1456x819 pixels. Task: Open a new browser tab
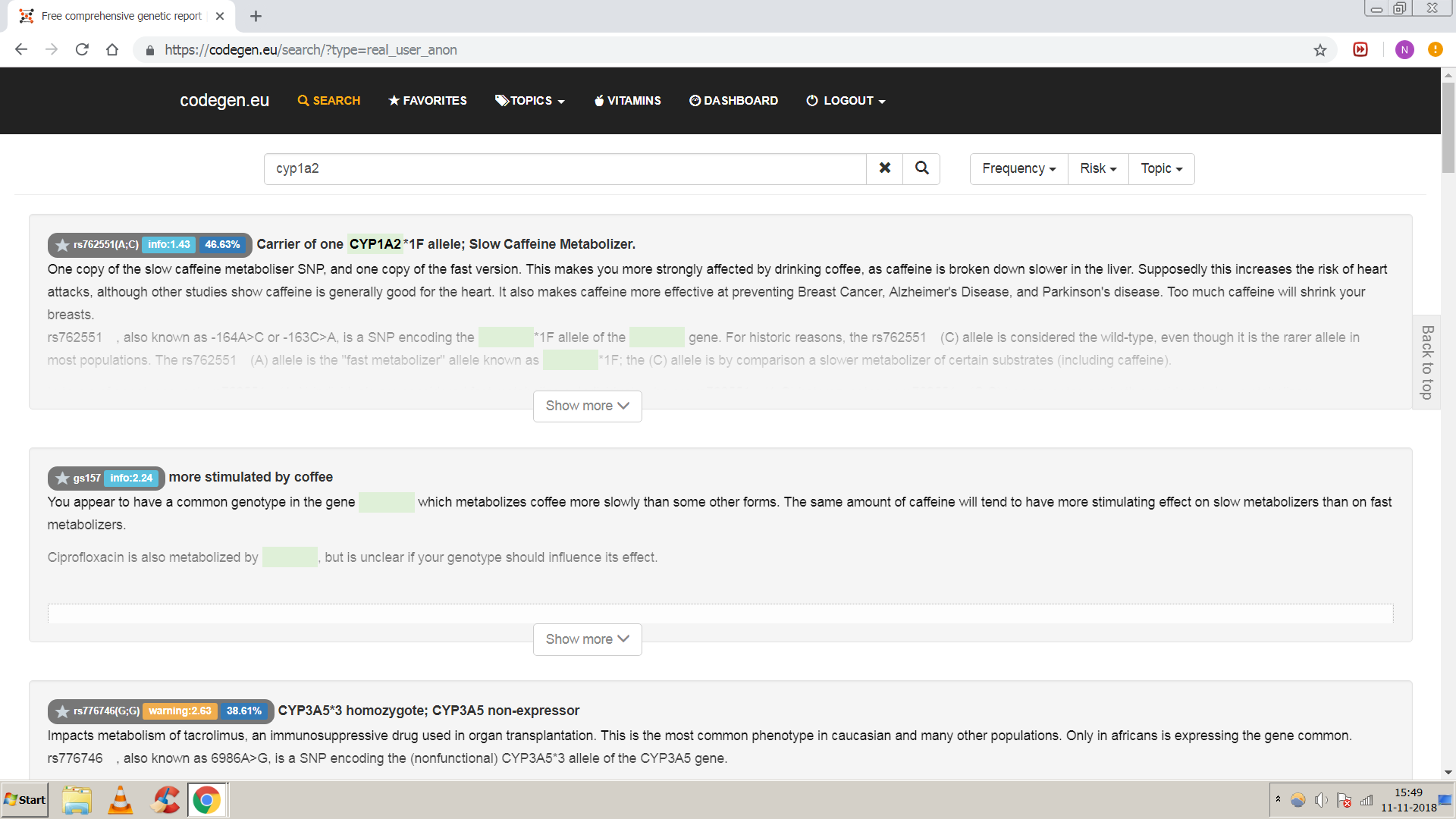pos(256,16)
